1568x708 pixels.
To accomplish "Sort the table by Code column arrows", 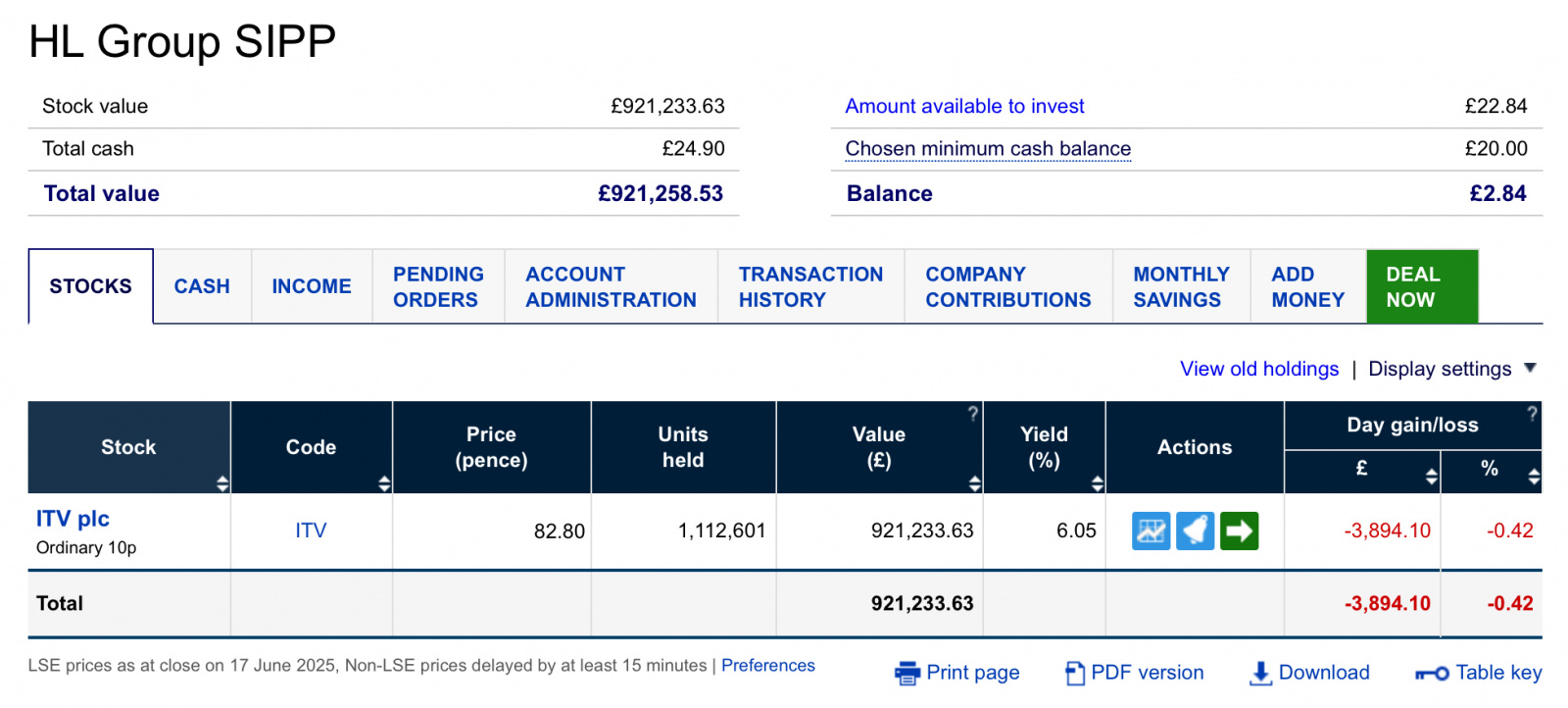I will (x=384, y=482).
